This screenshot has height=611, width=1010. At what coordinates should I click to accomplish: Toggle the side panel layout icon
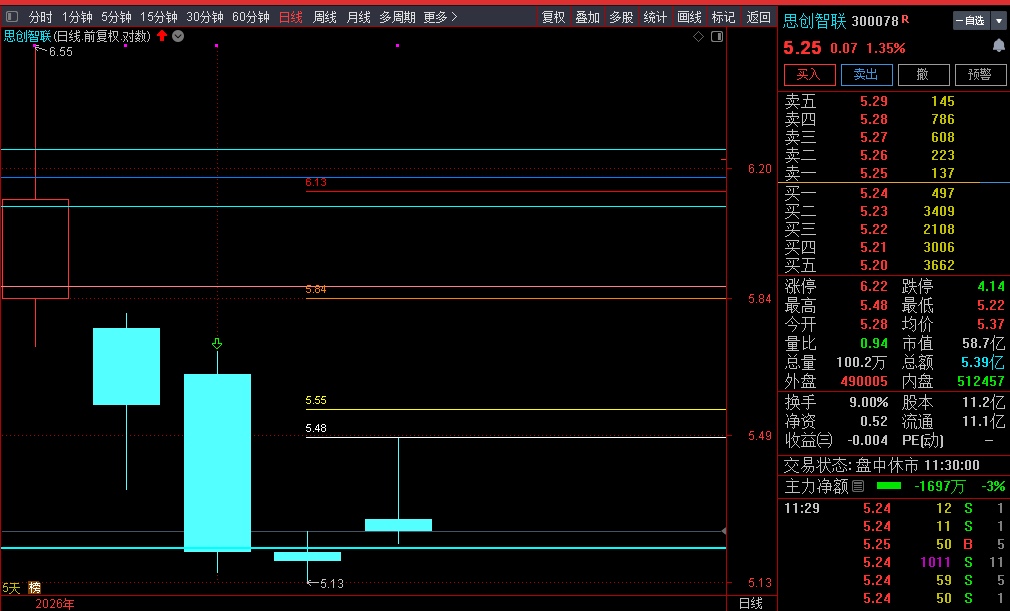pyautogui.click(x=717, y=37)
